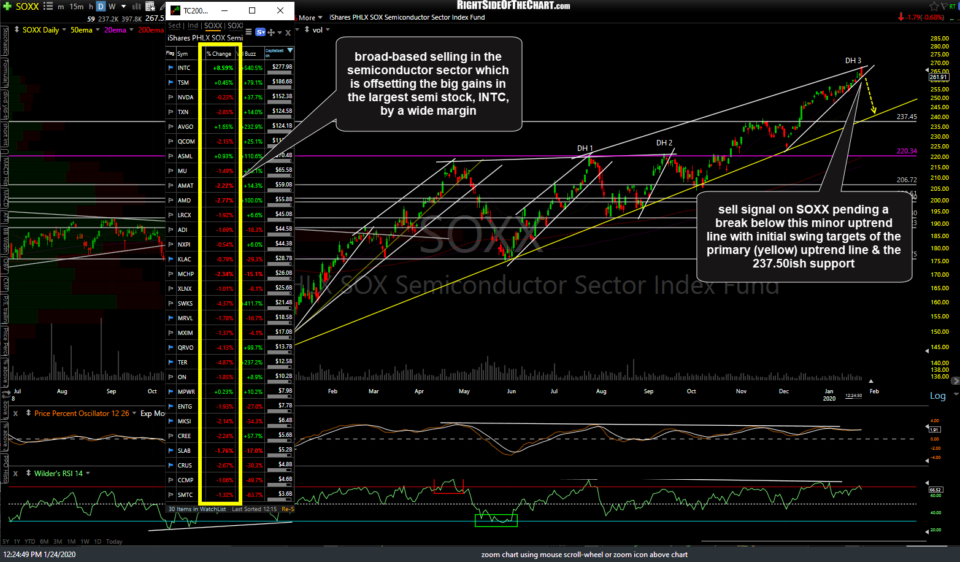
Task: Remove Price Percent Oscillator pane with X
Action: tap(15, 413)
